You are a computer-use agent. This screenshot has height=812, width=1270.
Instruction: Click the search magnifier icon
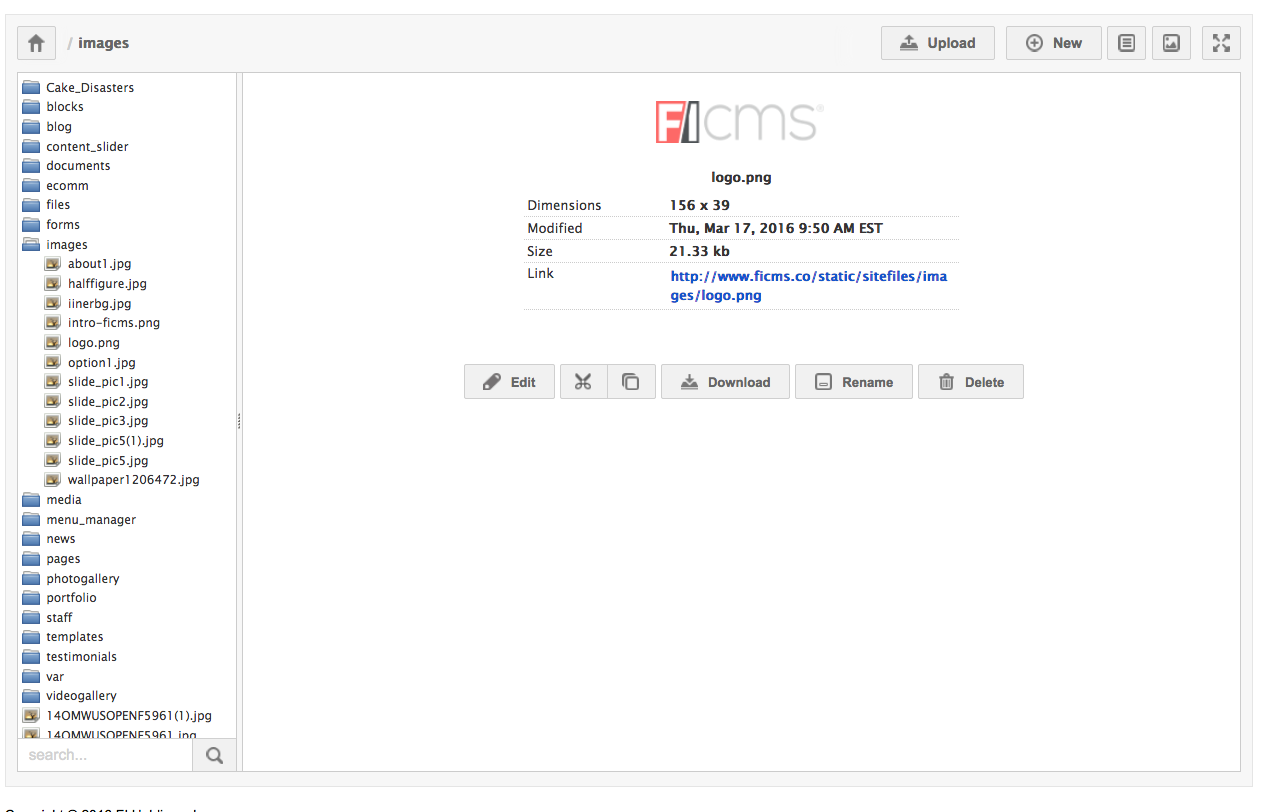tap(214, 756)
